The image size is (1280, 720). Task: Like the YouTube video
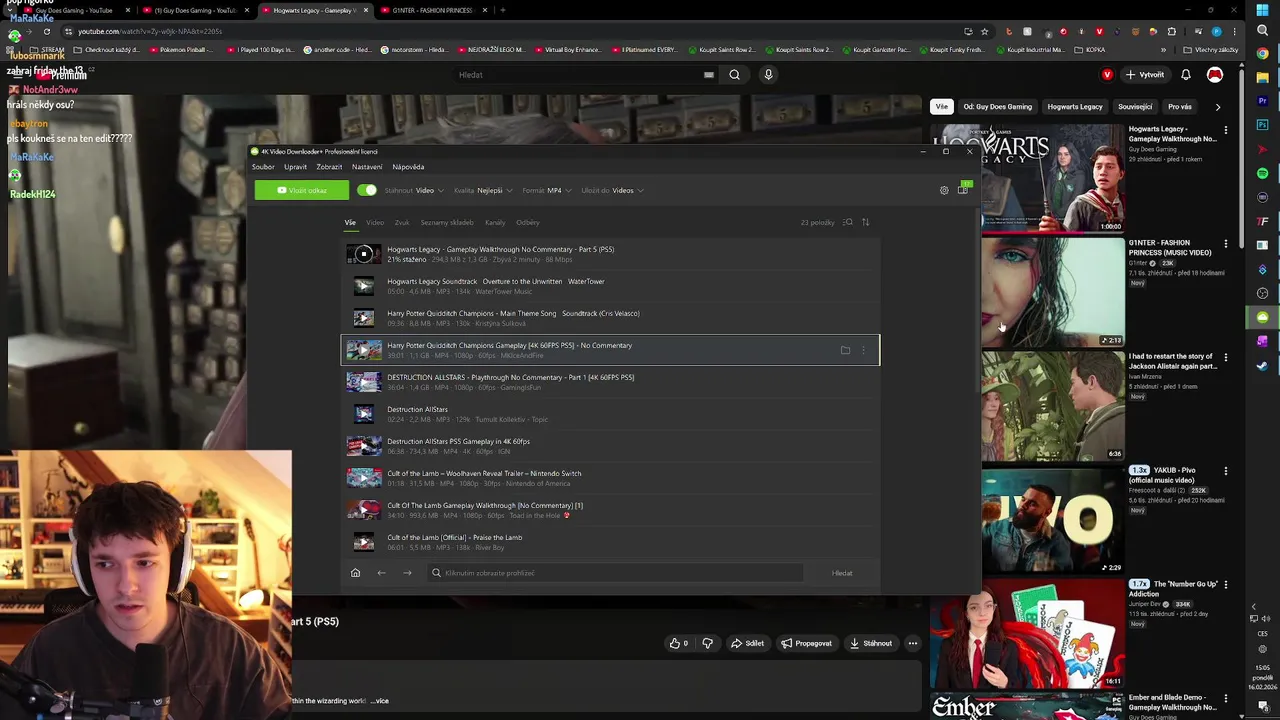point(678,643)
